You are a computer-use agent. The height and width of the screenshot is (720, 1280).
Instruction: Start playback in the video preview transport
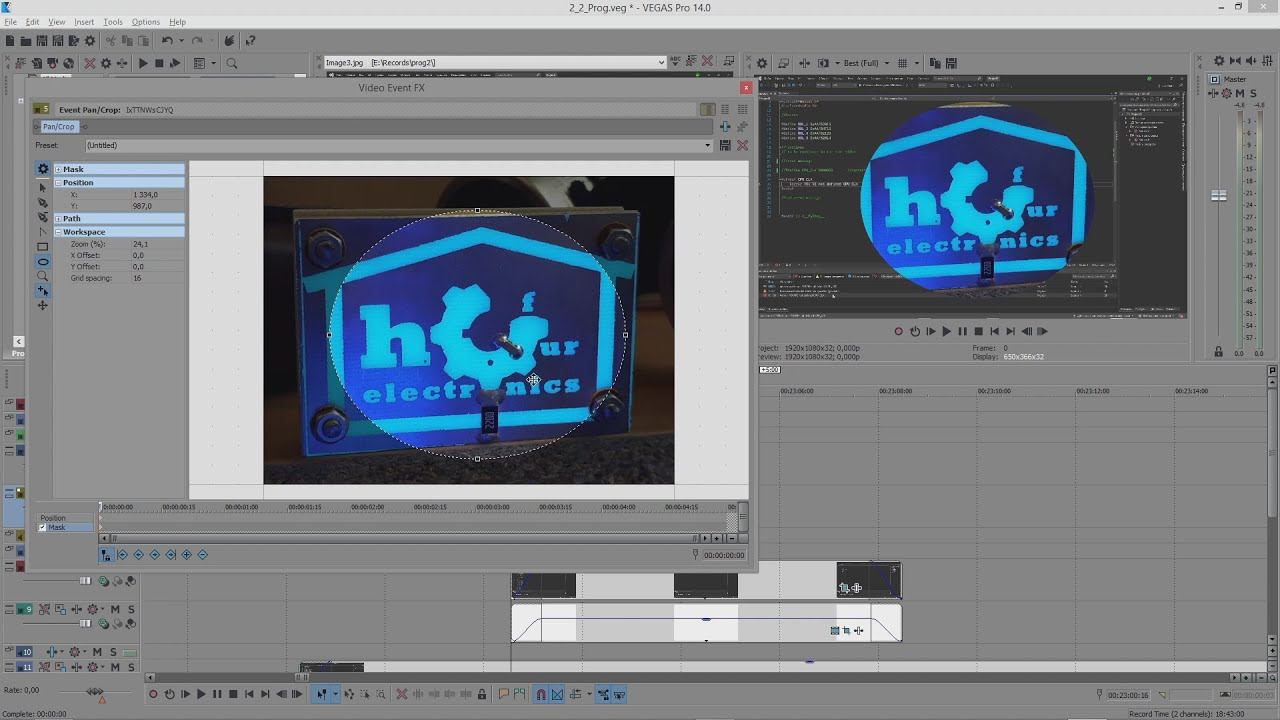point(946,331)
